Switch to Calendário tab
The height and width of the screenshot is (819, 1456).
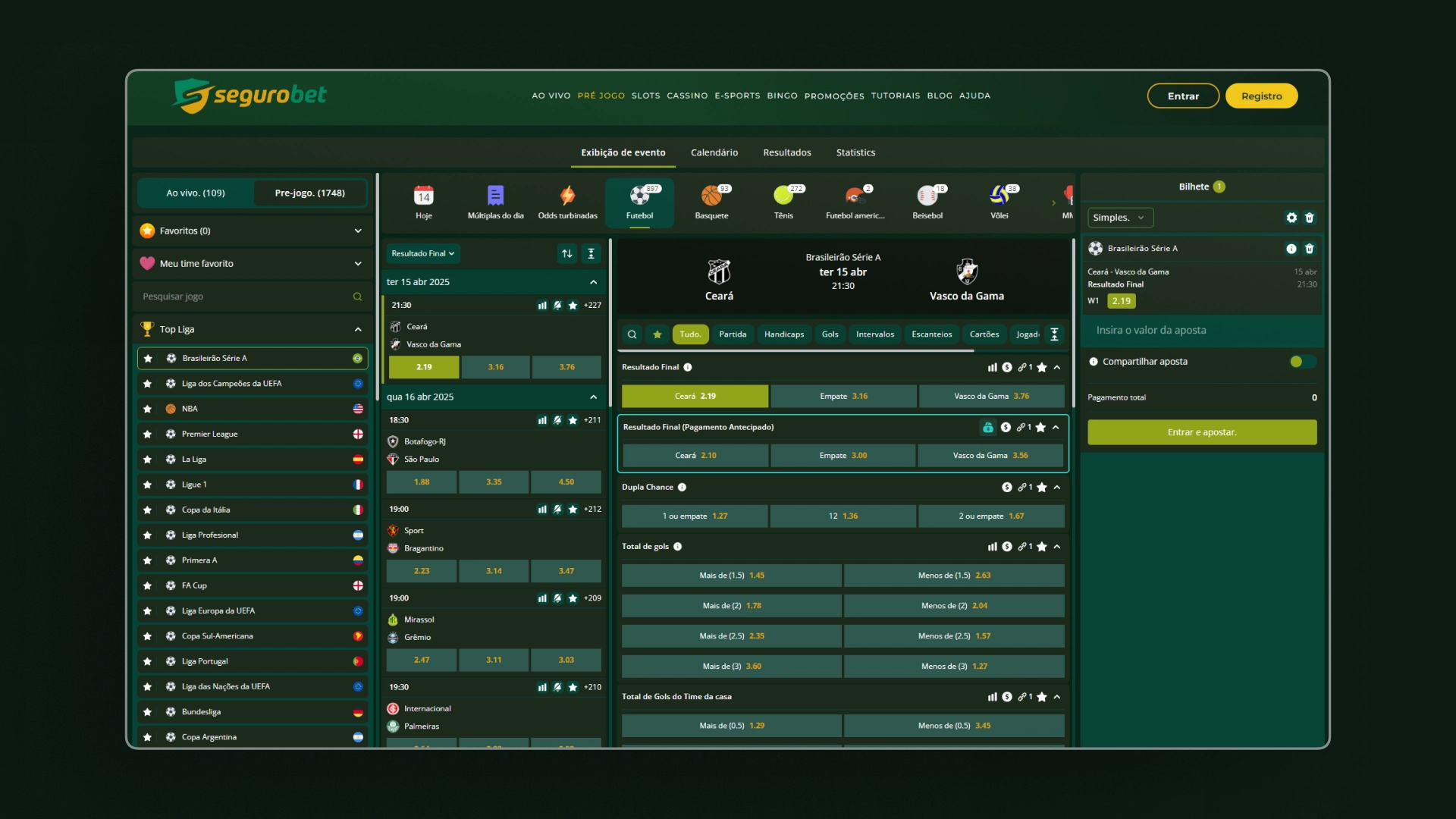(x=714, y=152)
